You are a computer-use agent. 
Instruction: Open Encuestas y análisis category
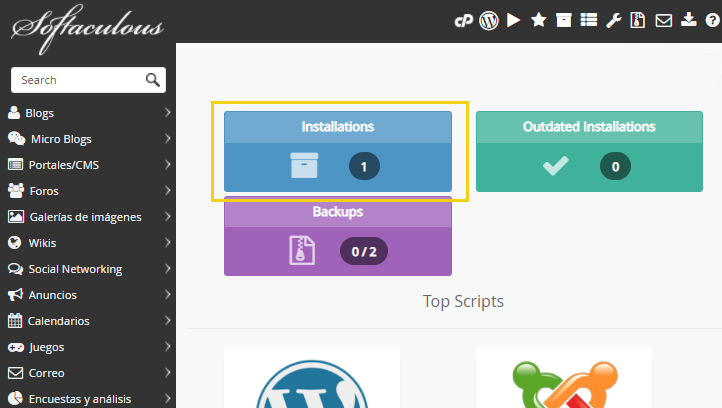[80, 399]
